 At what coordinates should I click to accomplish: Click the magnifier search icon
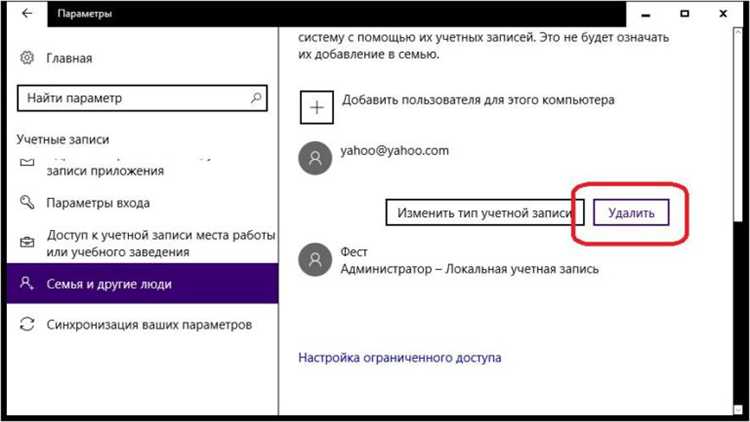(256, 98)
